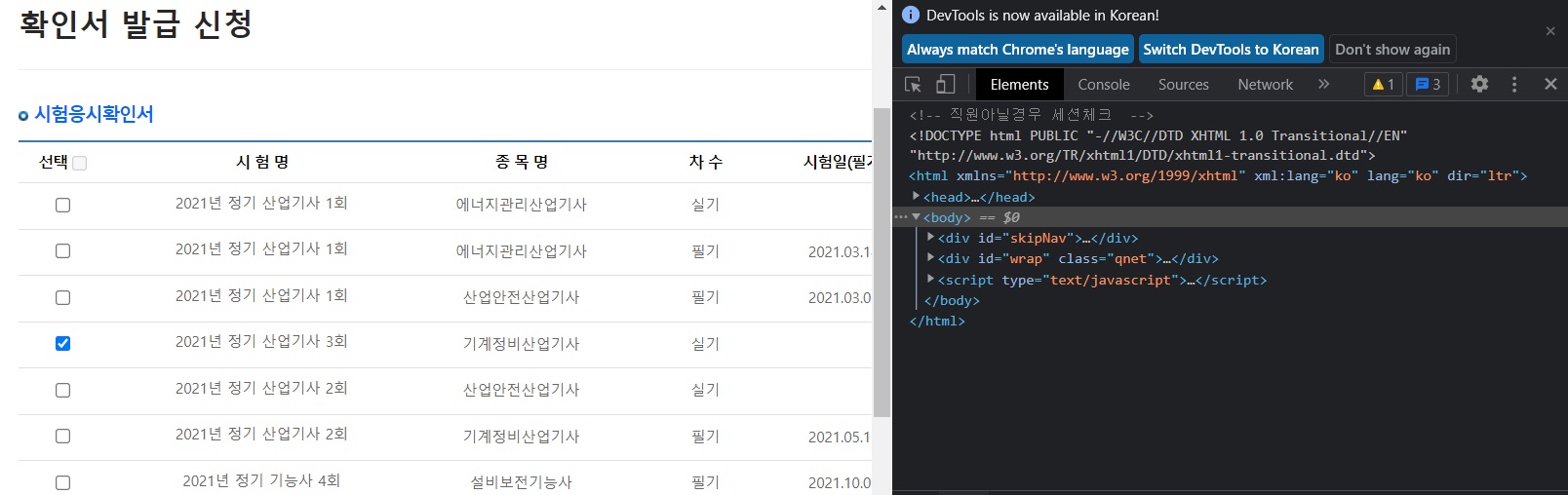This screenshot has width=1568, height=495.
Task: Toggle the select-all checkbox in header
Action: click(80, 163)
